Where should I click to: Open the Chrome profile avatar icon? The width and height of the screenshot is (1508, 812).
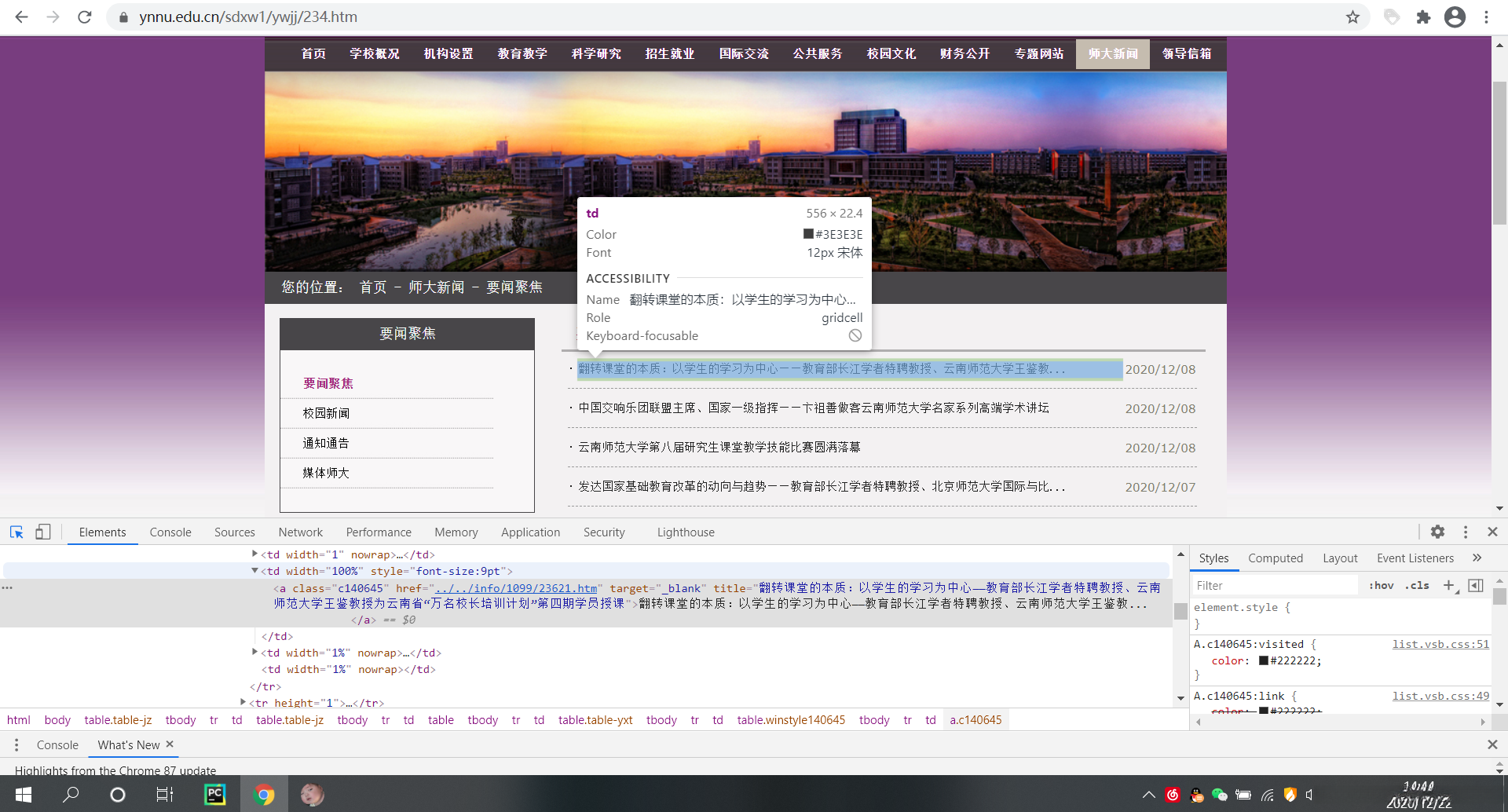[1455, 17]
